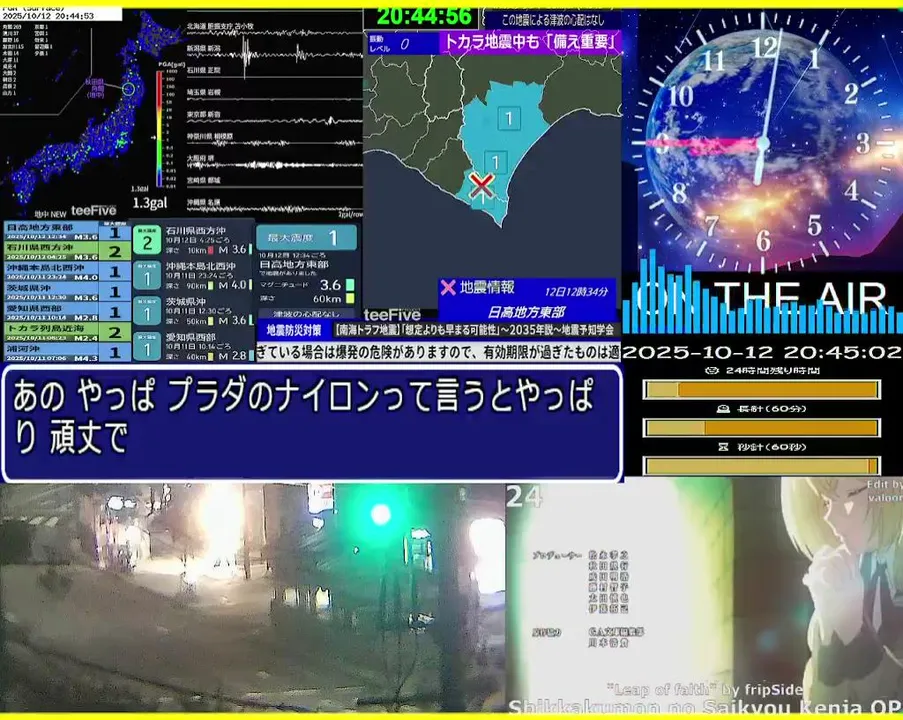Viewport: 903px width, 720px height.
Task: Open 愛知県西部 card with depth 40km
Action: [x=194, y=346]
